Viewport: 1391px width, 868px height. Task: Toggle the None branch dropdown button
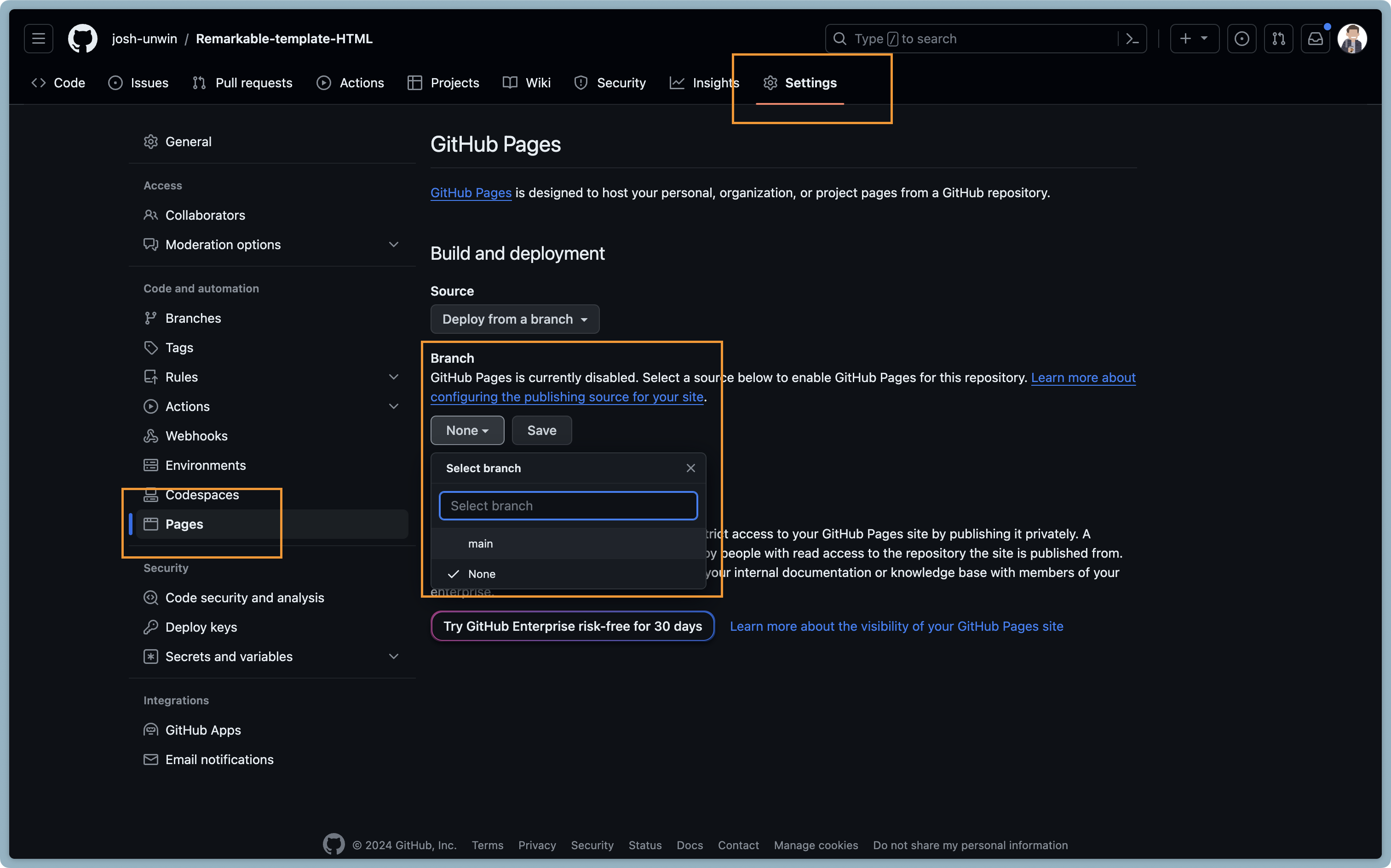467,431
